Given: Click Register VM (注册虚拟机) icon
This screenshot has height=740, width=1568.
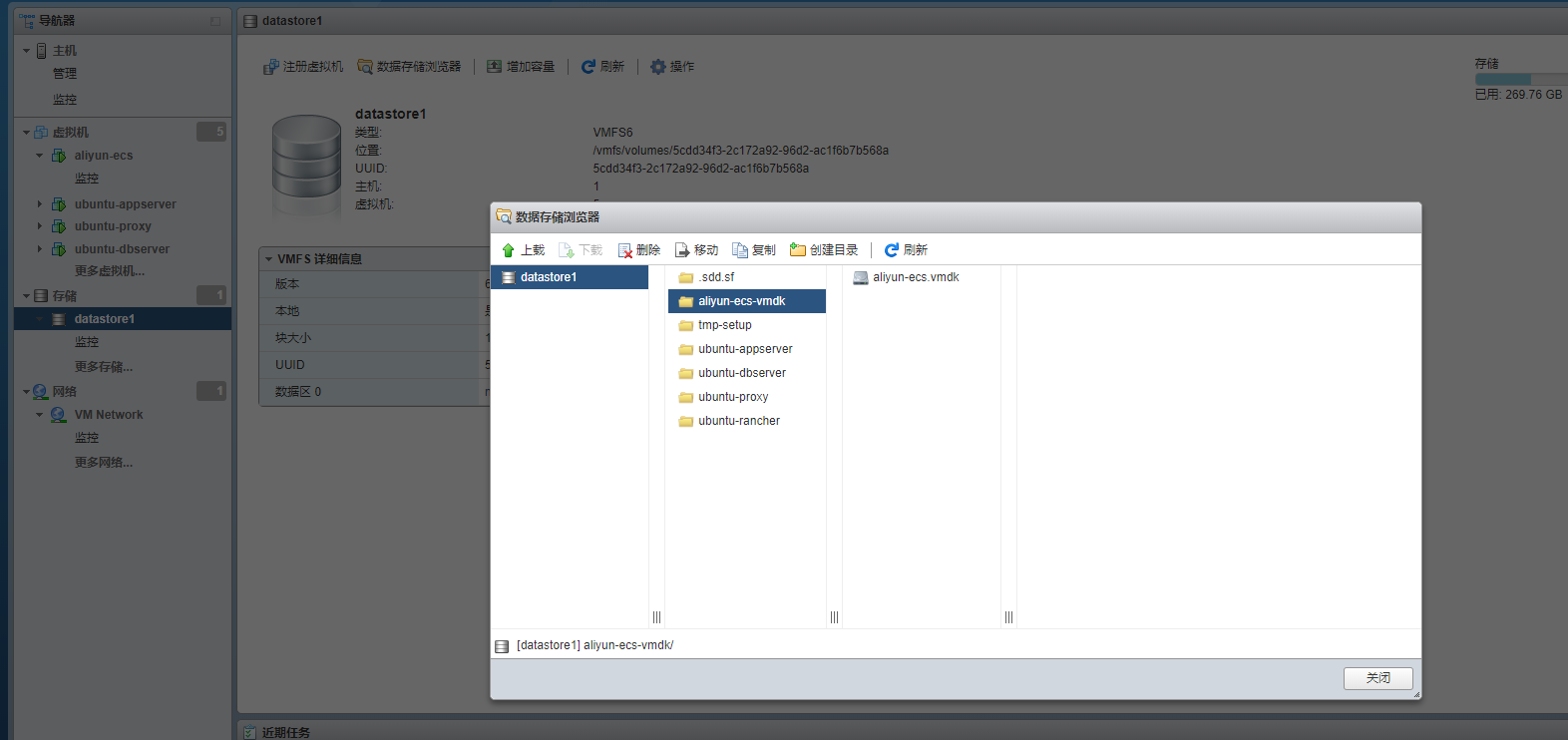Looking at the screenshot, I should point(271,67).
